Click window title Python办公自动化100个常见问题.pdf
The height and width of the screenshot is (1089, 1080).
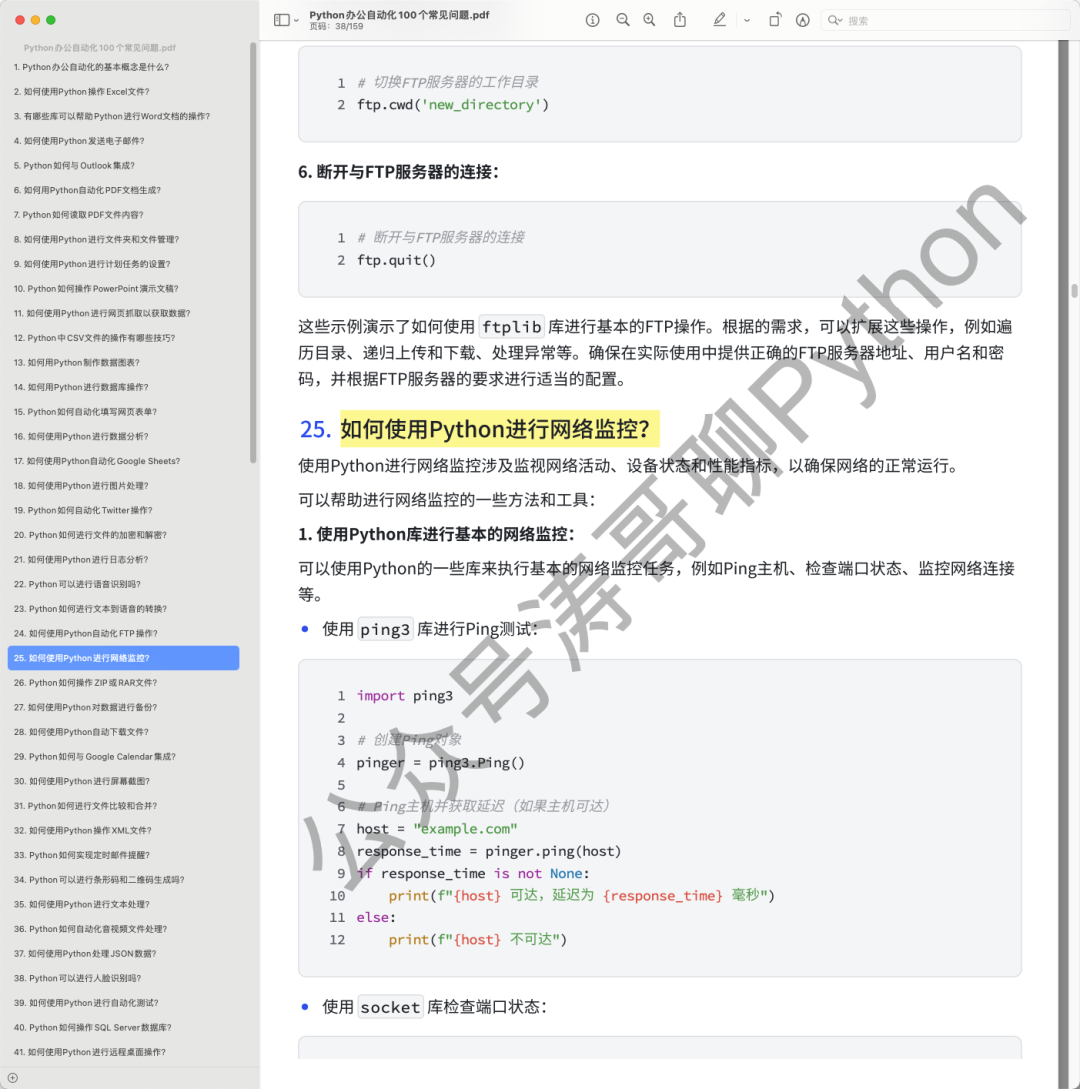point(399,15)
